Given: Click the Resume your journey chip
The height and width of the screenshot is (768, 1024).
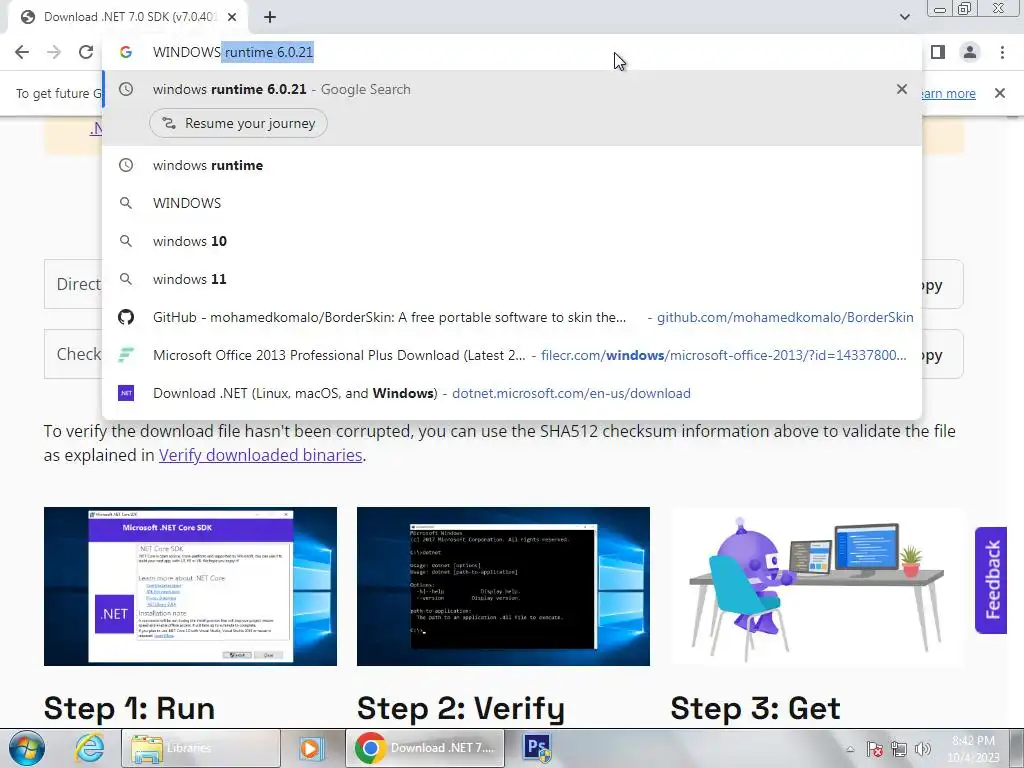Looking at the screenshot, I should click(x=238, y=123).
